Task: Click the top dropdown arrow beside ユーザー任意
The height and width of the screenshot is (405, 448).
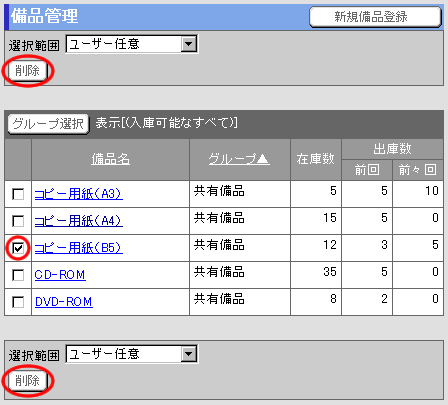Action: click(x=189, y=44)
